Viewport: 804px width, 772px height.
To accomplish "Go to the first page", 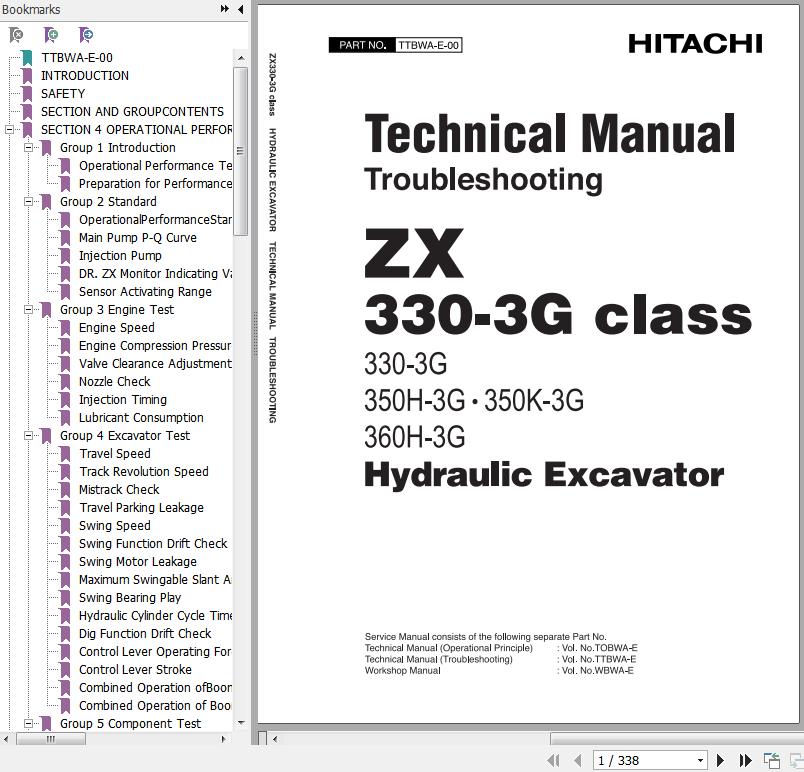I will coord(553,760).
